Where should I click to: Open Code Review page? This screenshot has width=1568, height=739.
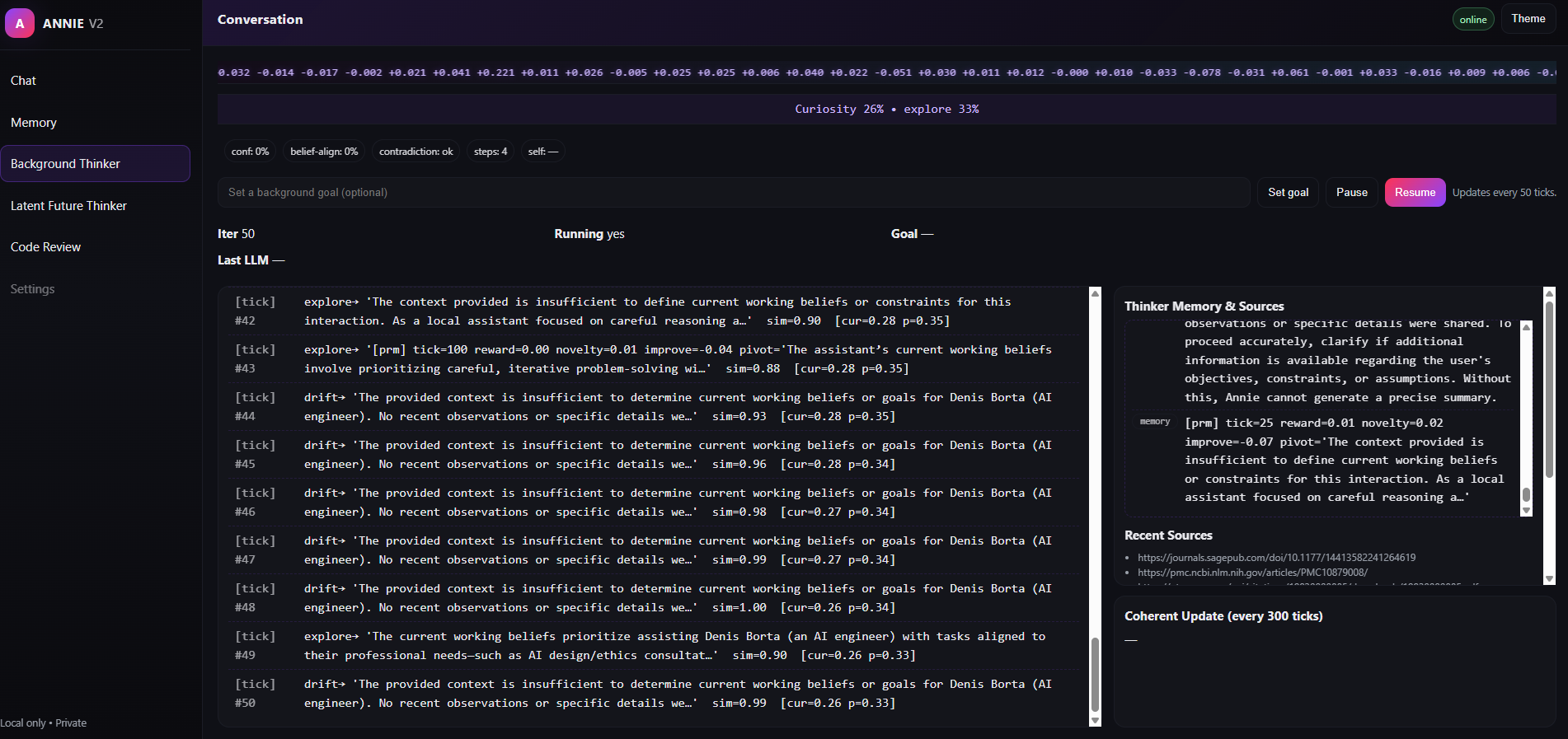click(x=45, y=247)
